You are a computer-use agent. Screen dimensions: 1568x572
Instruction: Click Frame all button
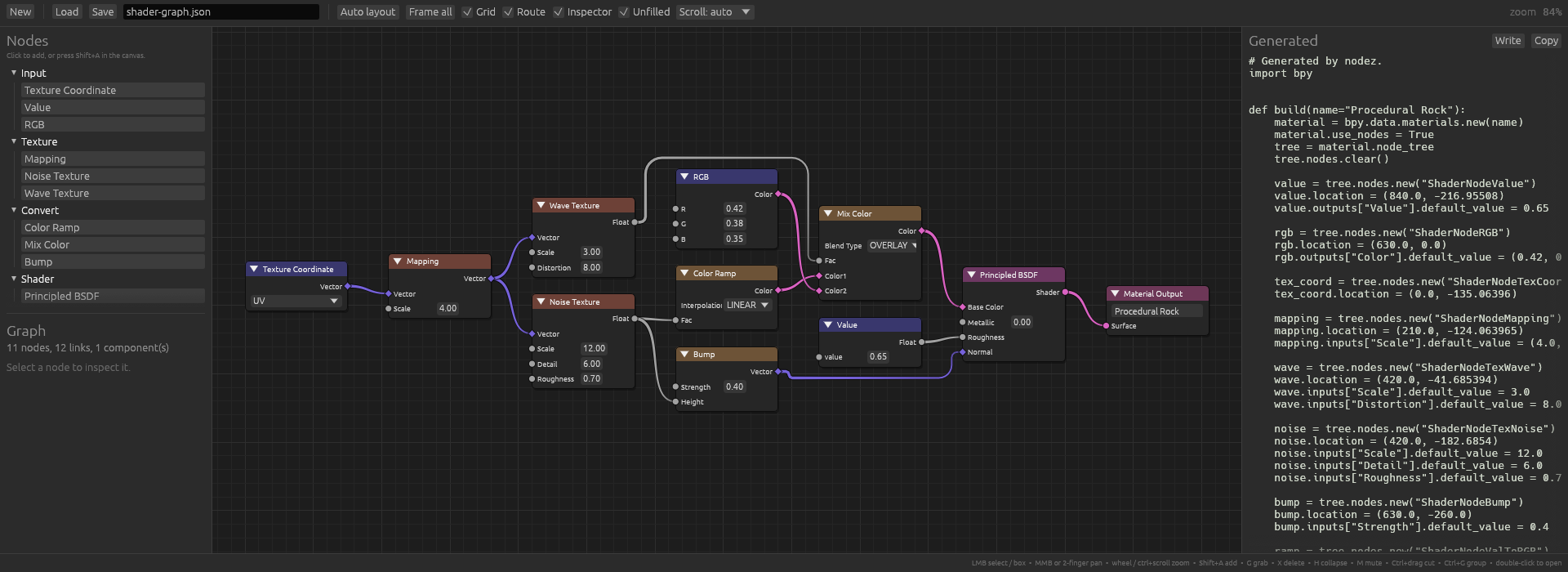[430, 11]
